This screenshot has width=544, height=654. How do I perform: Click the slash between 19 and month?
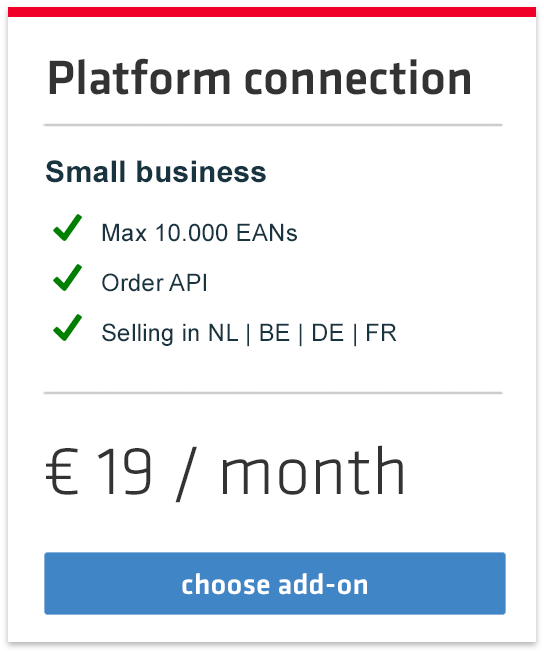[186, 474]
